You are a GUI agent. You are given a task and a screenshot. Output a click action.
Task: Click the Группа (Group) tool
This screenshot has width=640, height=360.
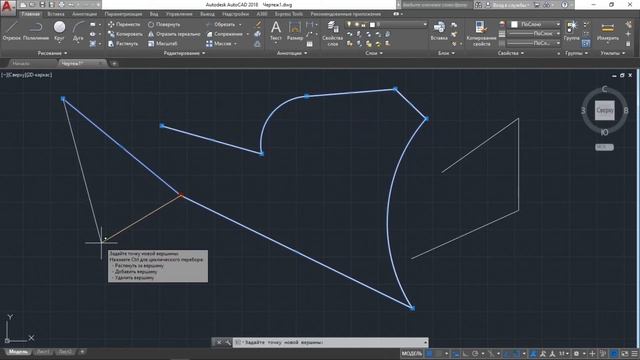(572, 31)
